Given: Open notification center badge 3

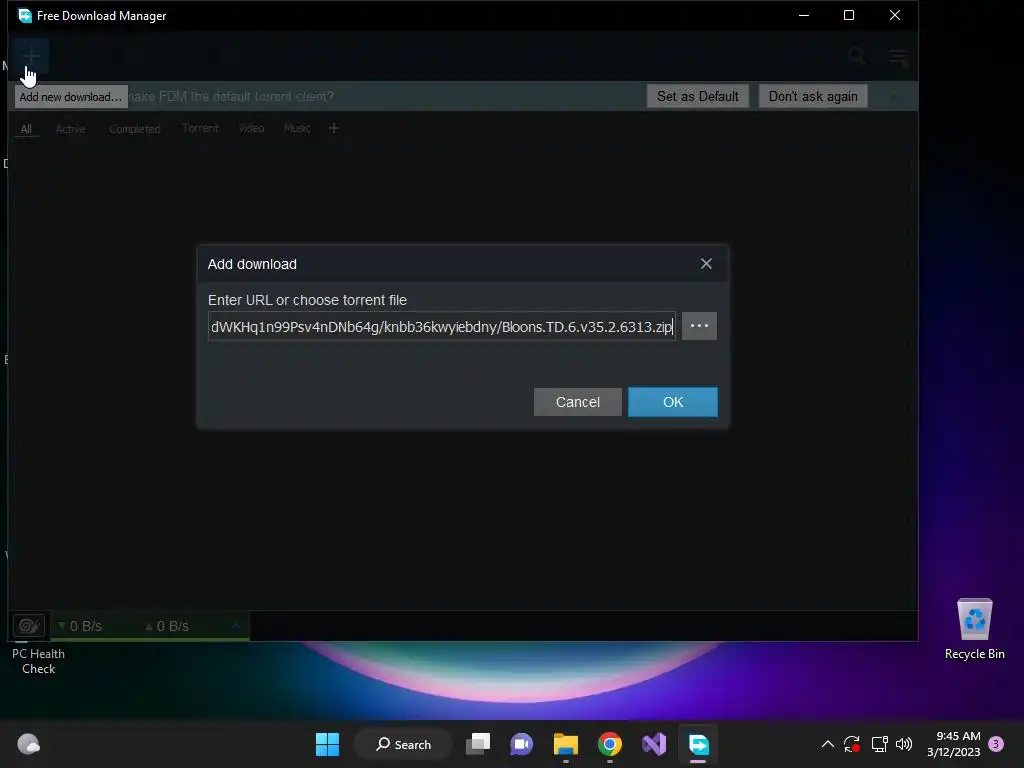Looking at the screenshot, I should point(996,744).
